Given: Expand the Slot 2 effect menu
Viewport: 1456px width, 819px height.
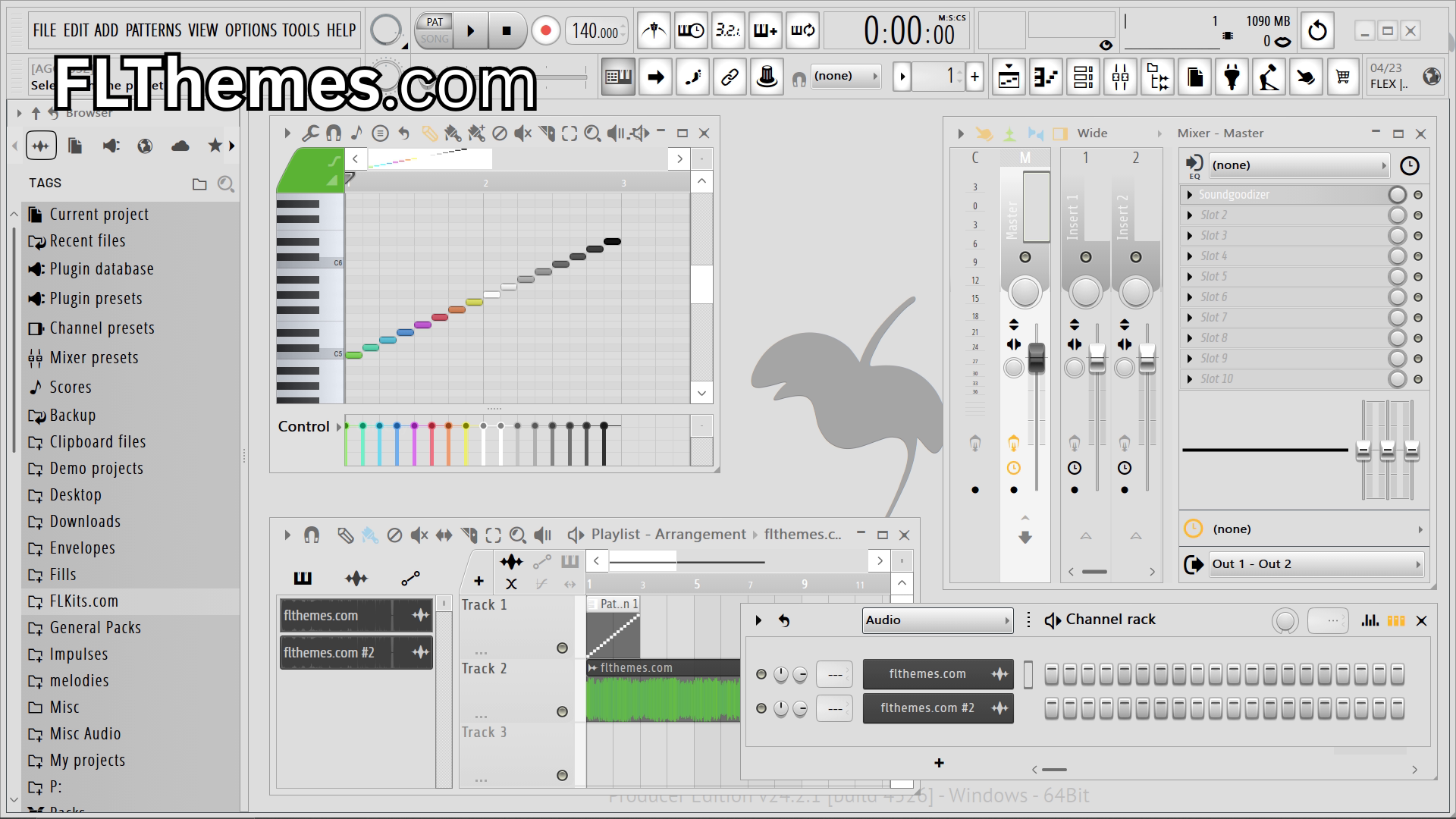Looking at the screenshot, I should coord(1190,215).
